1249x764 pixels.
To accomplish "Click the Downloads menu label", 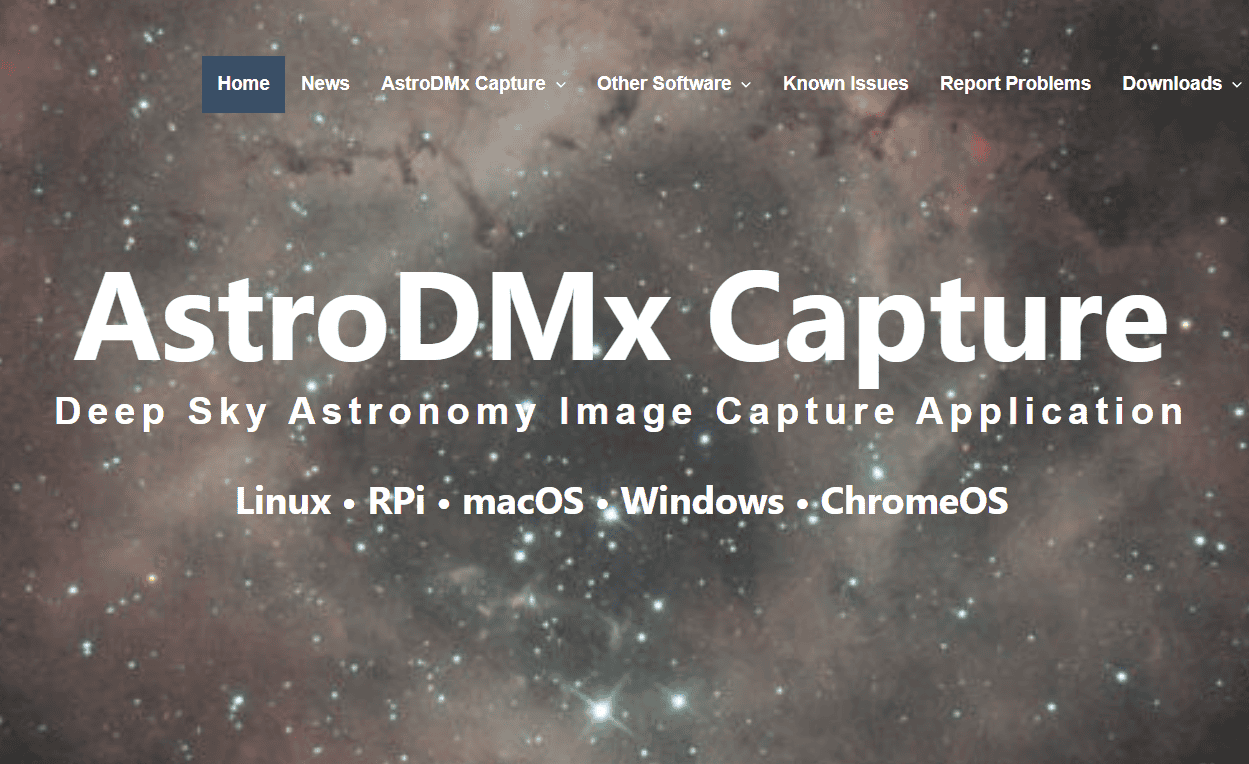I will 1172,84.
